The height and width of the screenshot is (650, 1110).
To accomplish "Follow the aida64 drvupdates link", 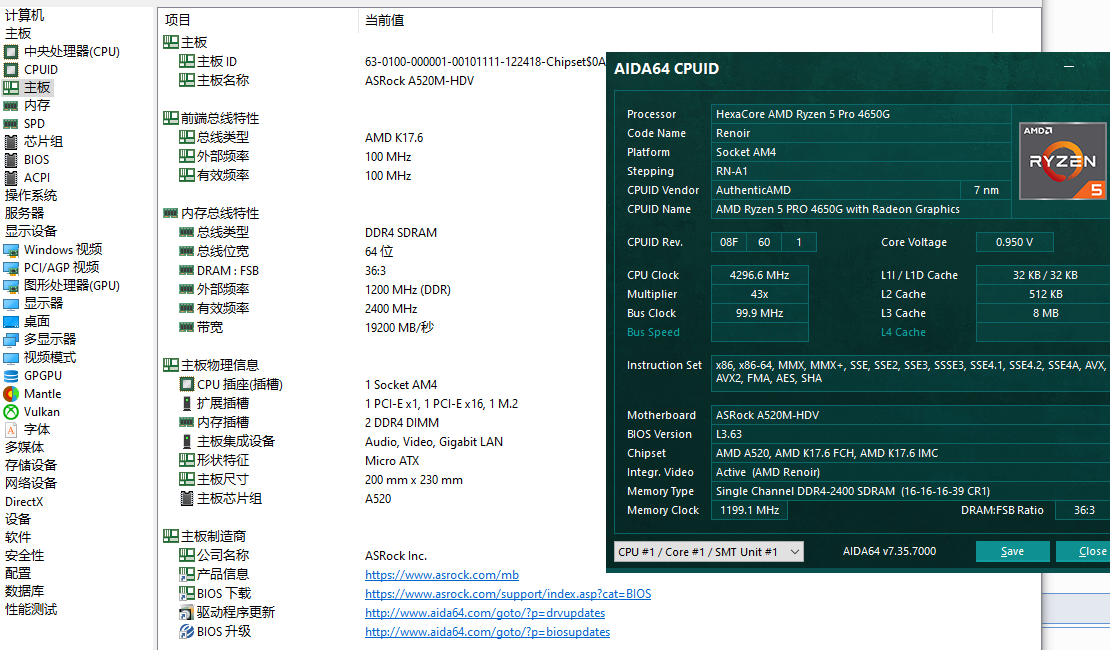I will [x=484, y=613].
